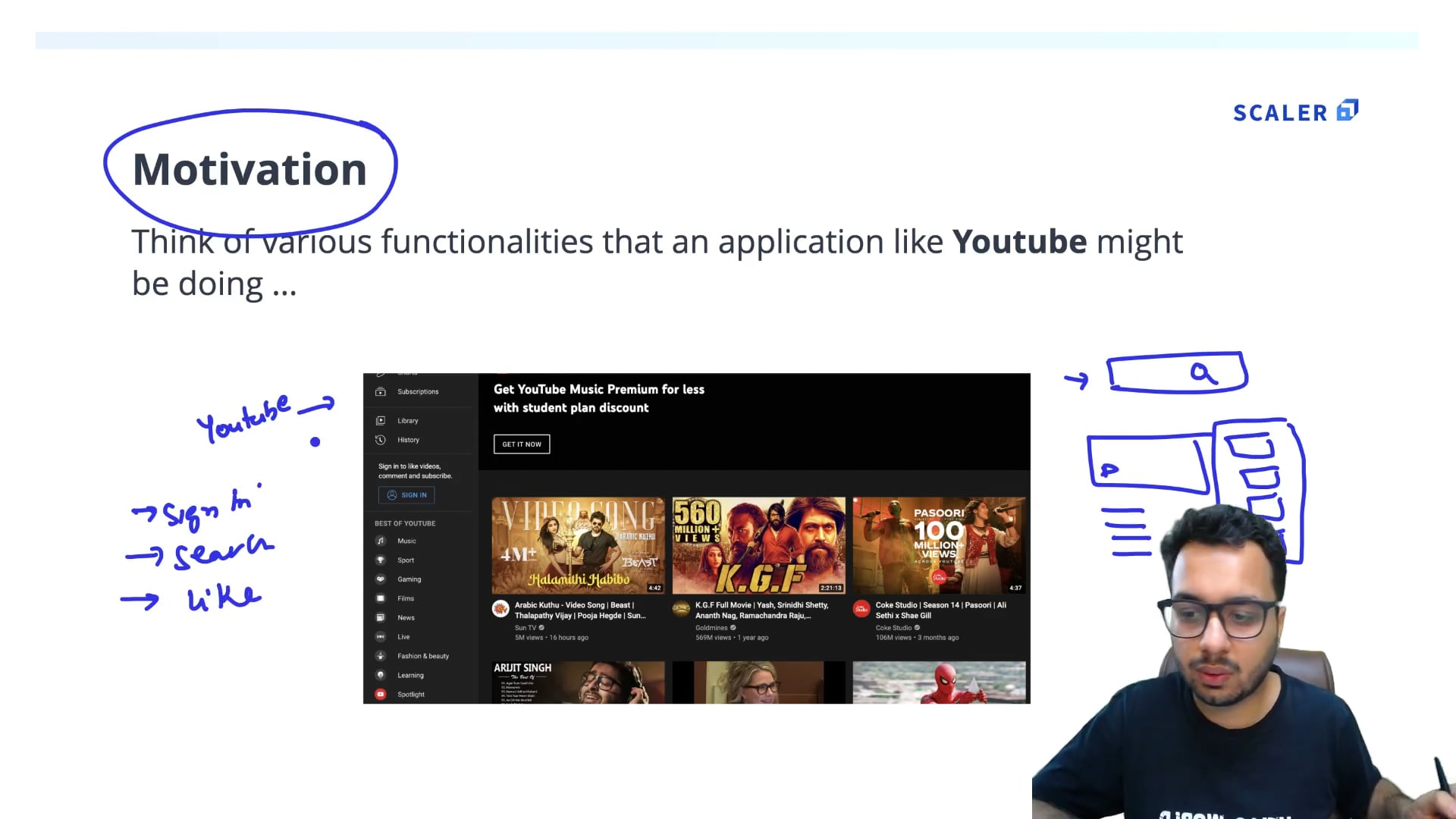
Task: Open Arabic Kuthu video title link
Action: (x=580, y=610)
